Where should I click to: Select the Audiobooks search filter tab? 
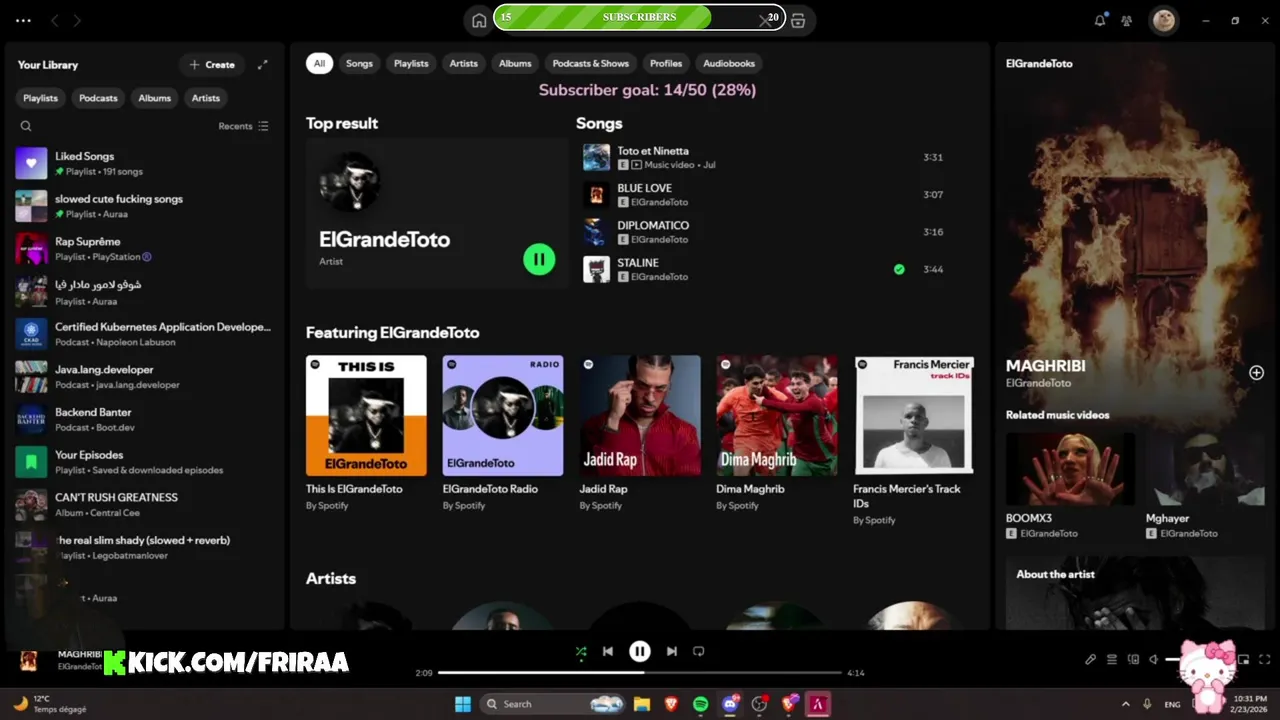coord(729,63)
